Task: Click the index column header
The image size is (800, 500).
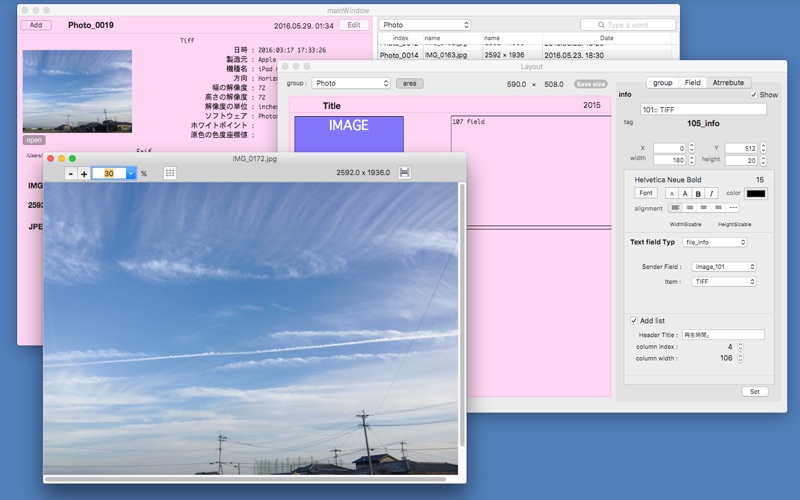Action: tap(401, 38)
